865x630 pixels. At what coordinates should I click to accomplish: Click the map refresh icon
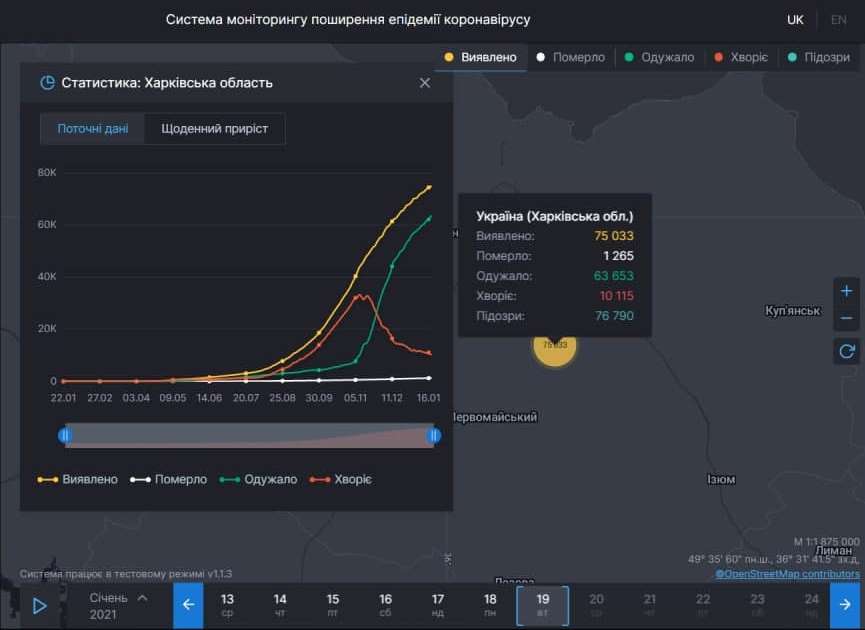tap(846, 351)
